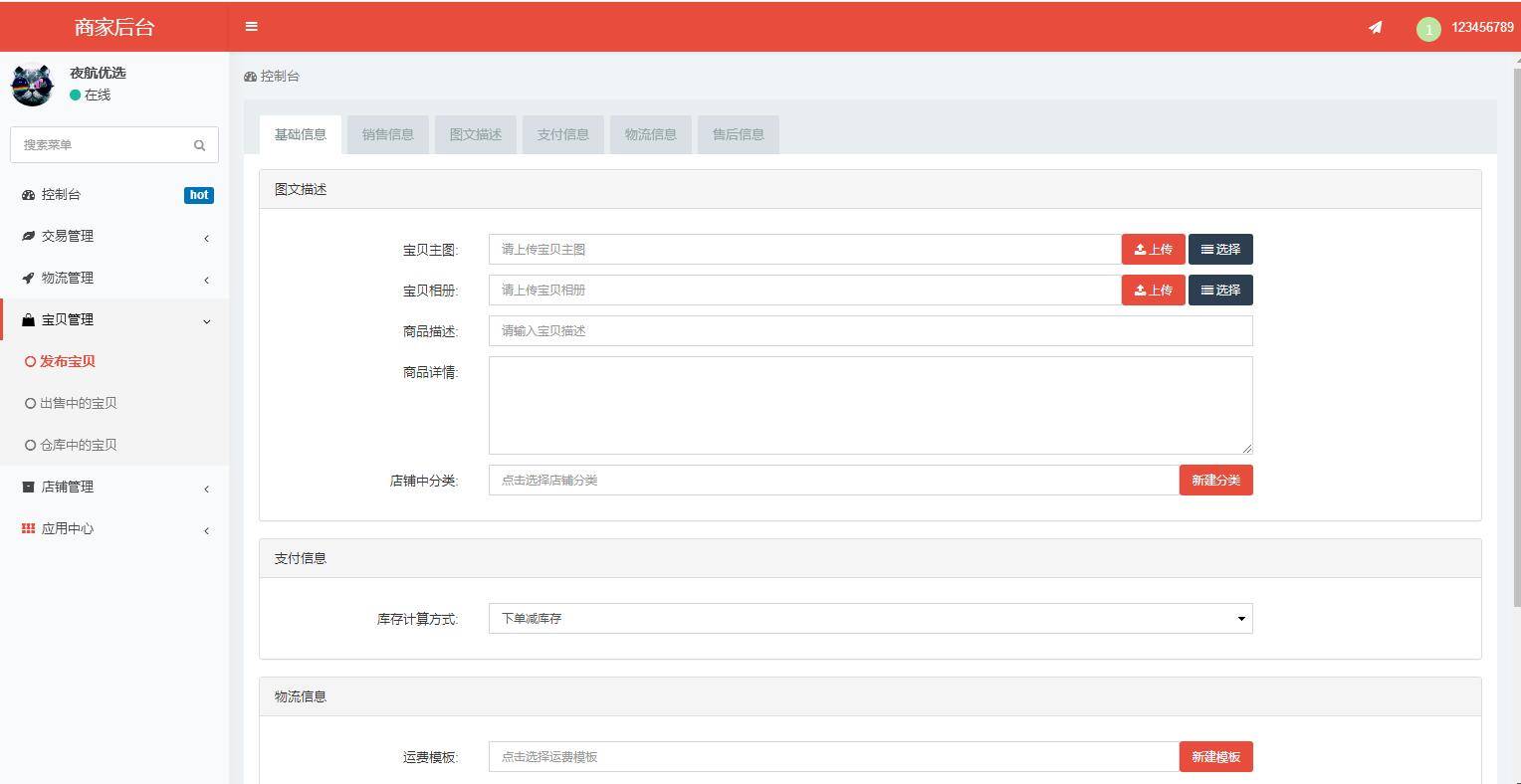The width and height of the screenshot is (1521, 784).
Task: Click the 商品描述 input field
Action: coord(870,331)
